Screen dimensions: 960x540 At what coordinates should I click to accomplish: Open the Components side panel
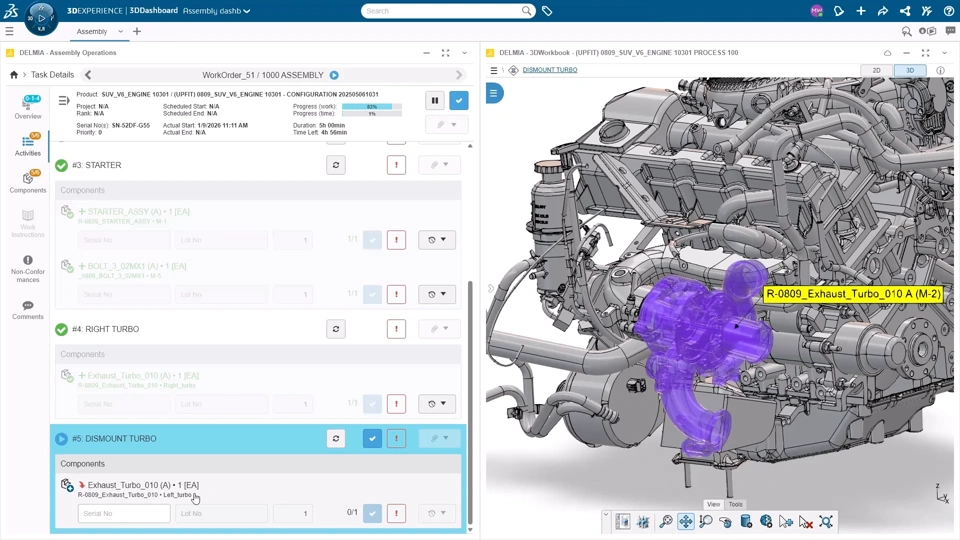(28, 182)
